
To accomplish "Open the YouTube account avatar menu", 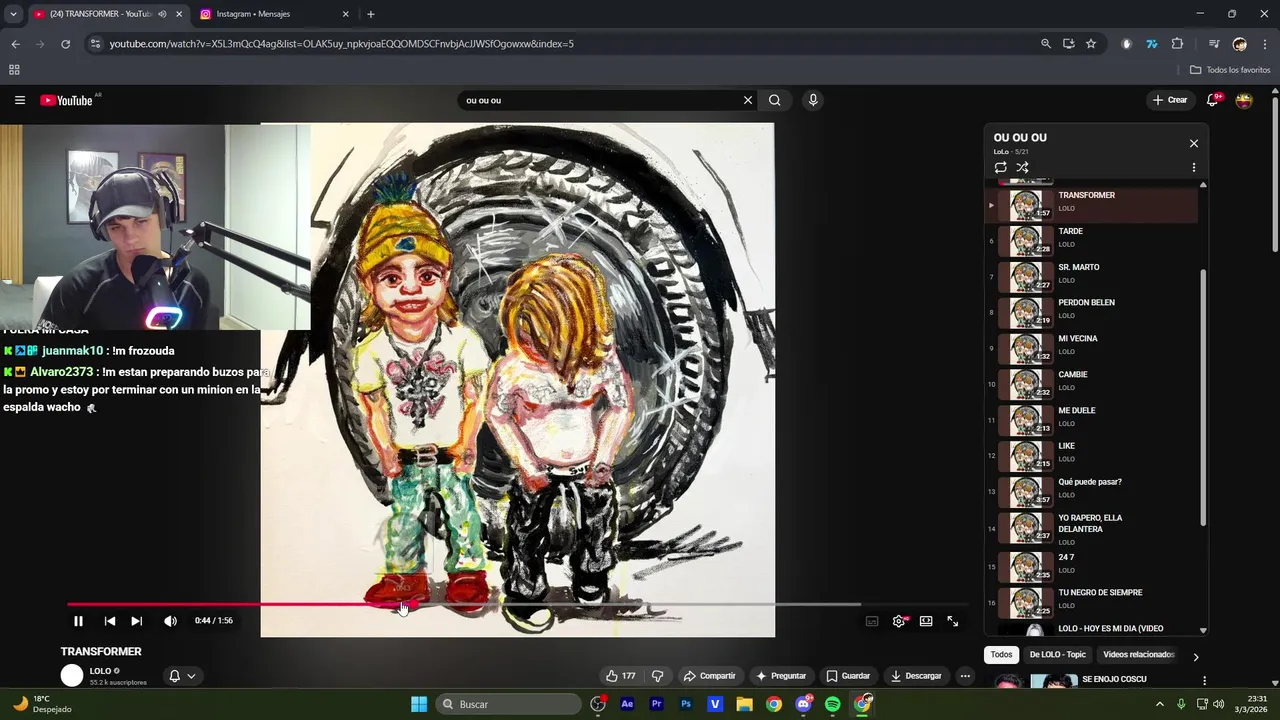I will point(1244,100).
